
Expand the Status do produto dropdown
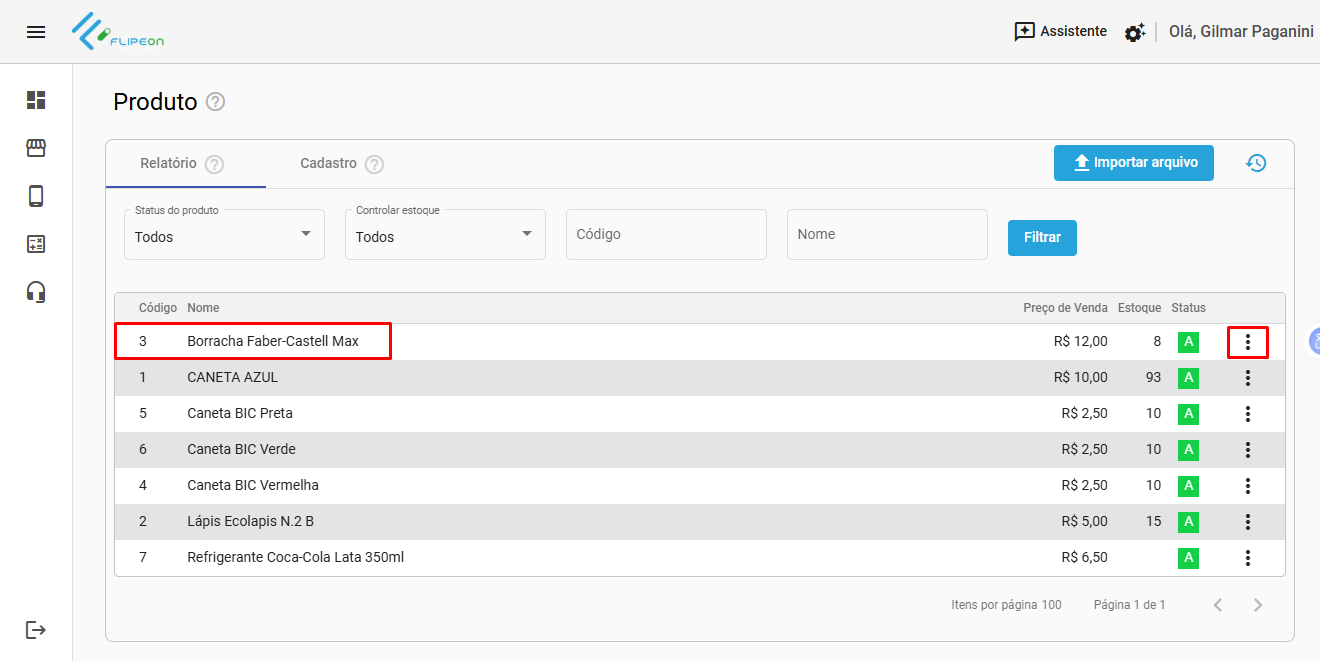click(224, 235)
